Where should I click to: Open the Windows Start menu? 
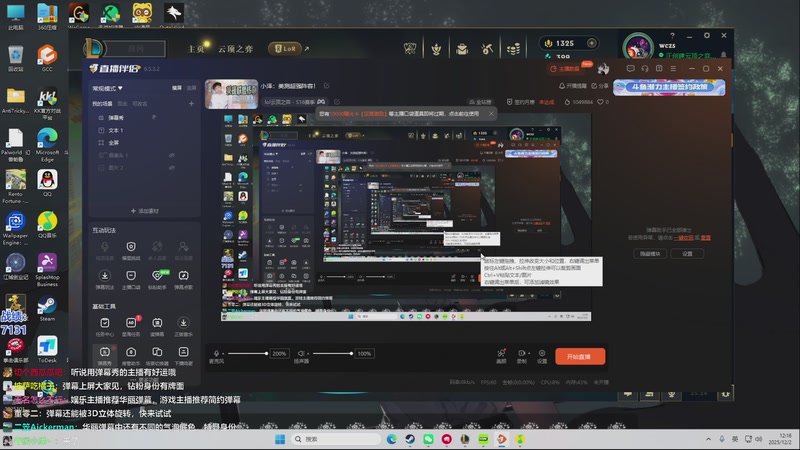pyautogui.click(x=280, y=439)
